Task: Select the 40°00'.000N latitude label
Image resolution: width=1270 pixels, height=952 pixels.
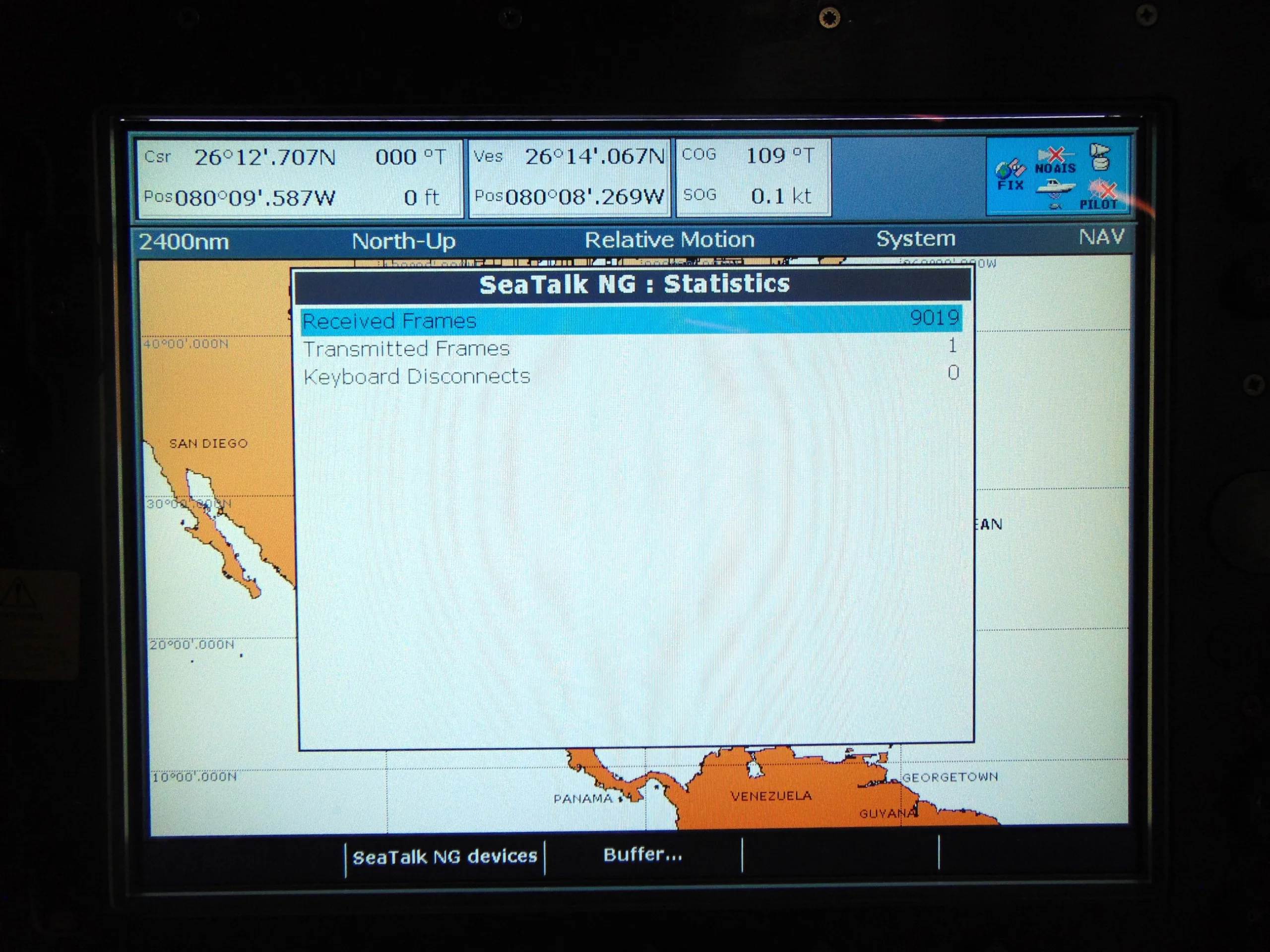Action: [x=186, y=344]
